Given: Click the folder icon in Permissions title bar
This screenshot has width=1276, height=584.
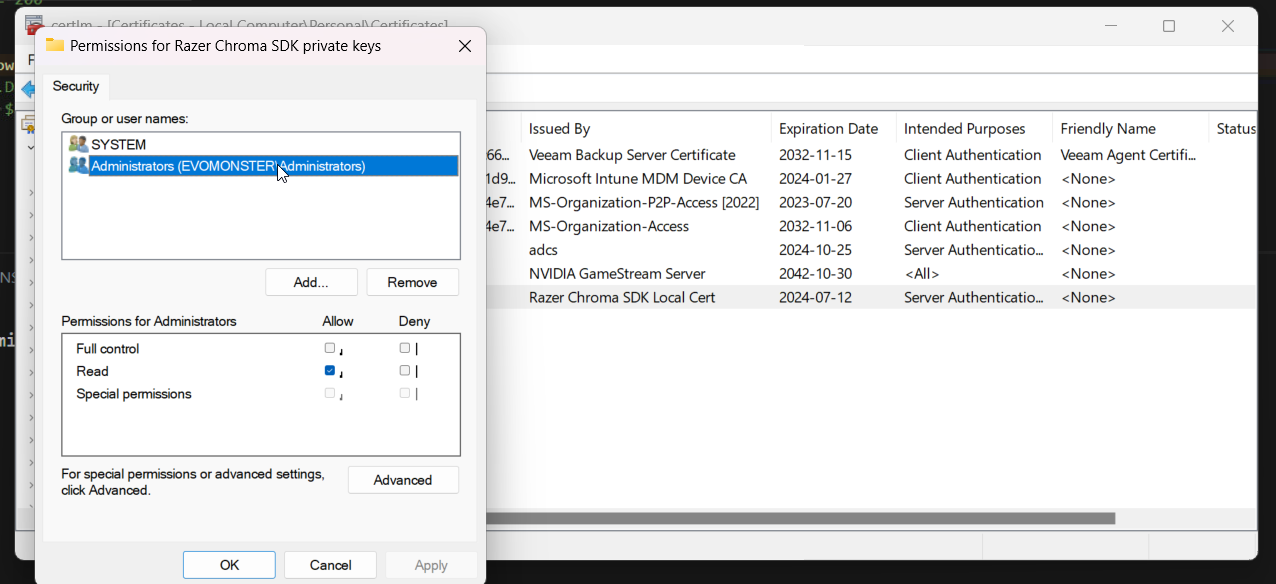Looking at the screenshot, I should pyautogui.click(x=55, y=46).
